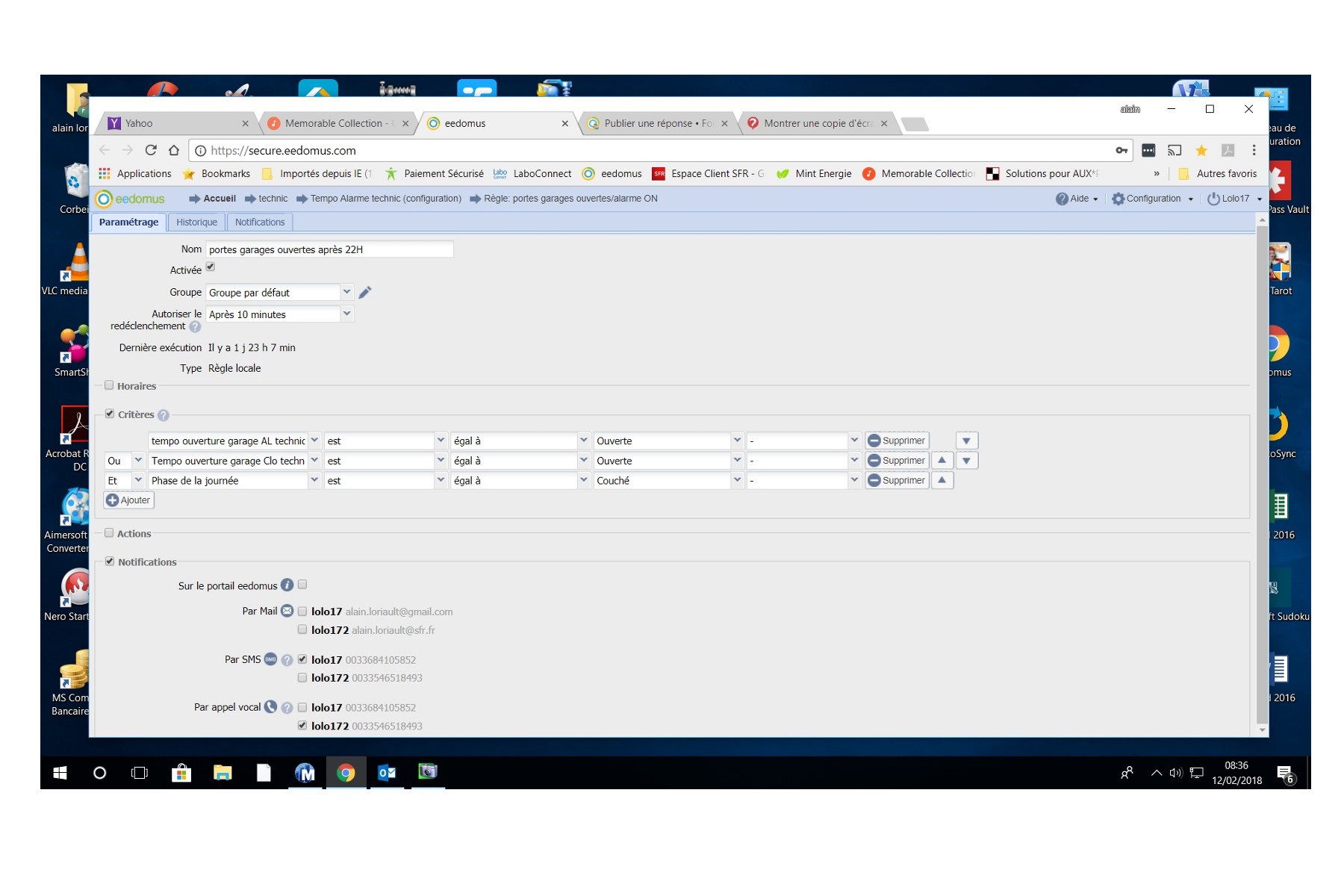Click the eedomus logo icon
This screenshot has height=896, width=1344.
104,199
